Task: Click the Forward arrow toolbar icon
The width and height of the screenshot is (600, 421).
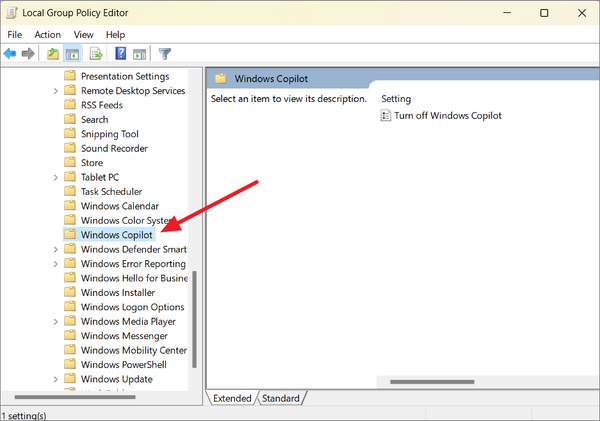Action: [28, 54]
